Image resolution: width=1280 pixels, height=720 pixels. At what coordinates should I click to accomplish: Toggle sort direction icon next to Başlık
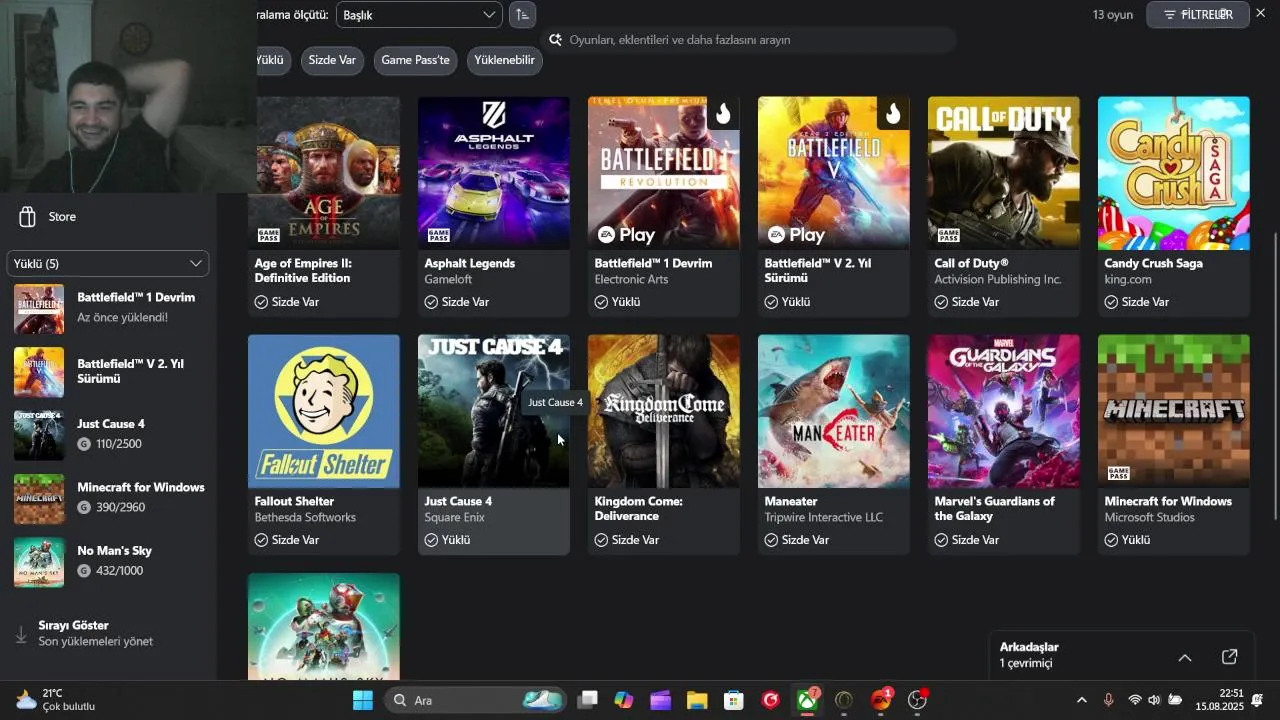coord(522,15)
